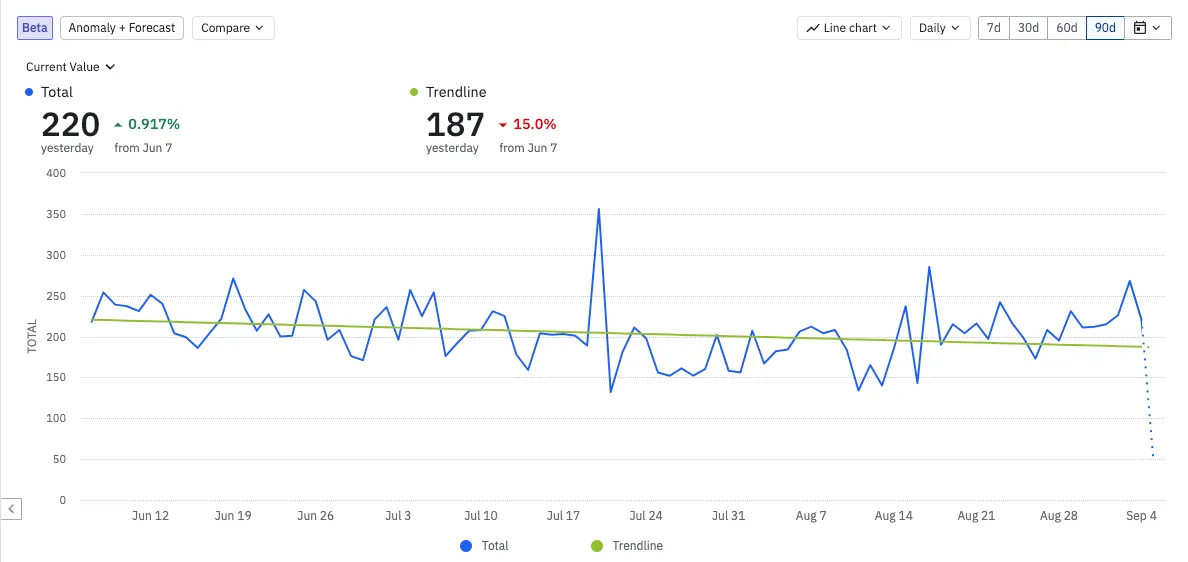This screenshot has height=562, width=1188.
Task: Toggle Total series in bottom legend
Action: (x=484, y=545)
